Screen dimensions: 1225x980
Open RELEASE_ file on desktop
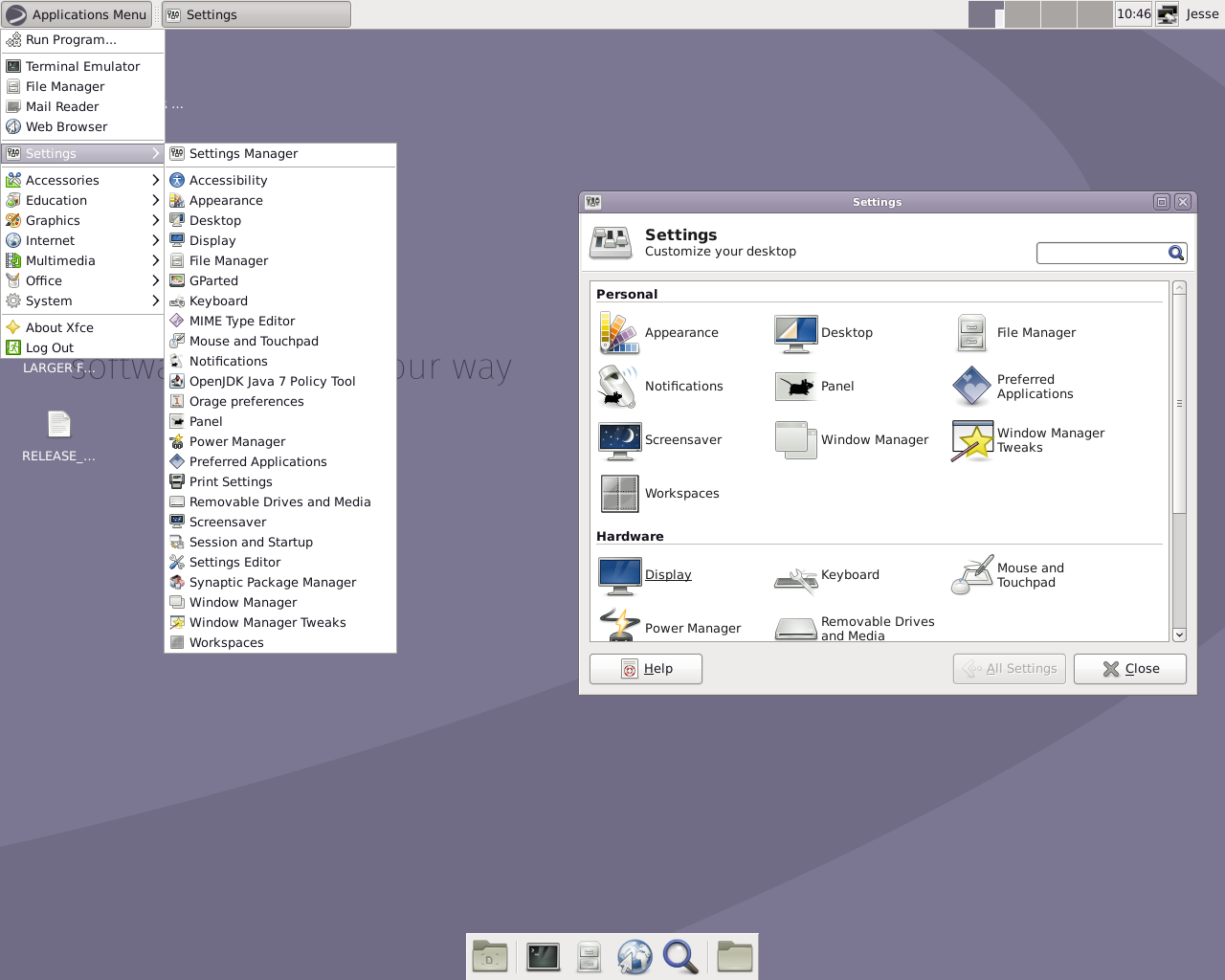[x=58, y=435]
